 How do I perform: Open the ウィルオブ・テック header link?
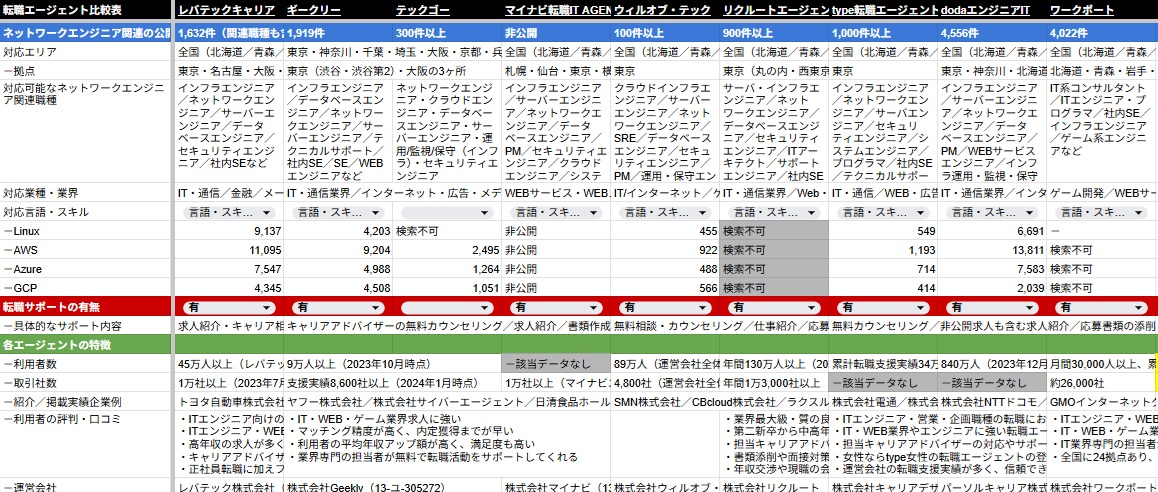[662, 10]
